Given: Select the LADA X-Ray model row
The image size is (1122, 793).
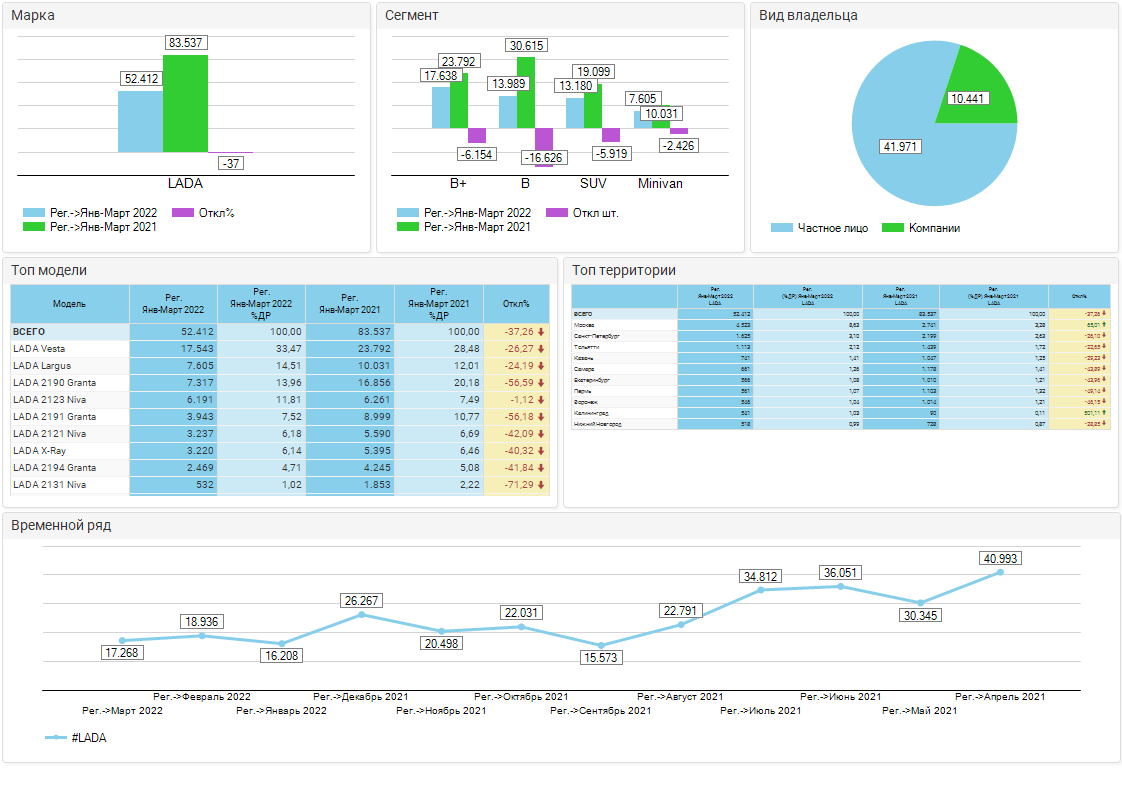Looking at the screenshot, I should (x=69, y=451).
